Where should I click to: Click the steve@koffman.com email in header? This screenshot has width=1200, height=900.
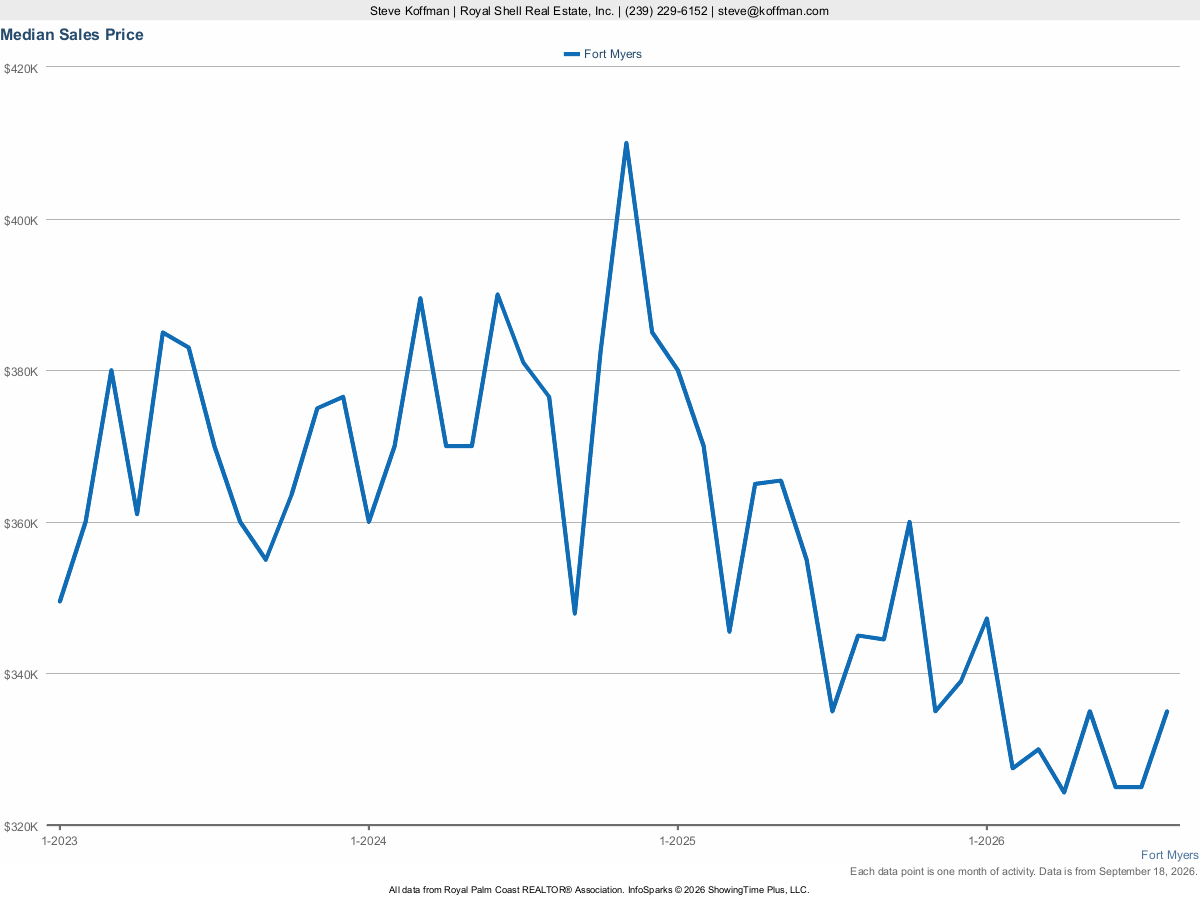[773, 11]
